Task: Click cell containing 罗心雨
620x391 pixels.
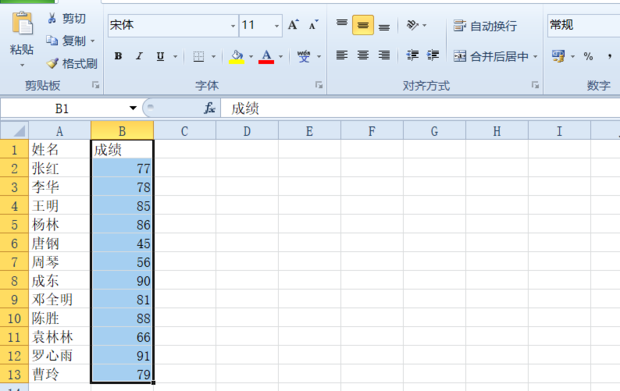Action: [x=60, y=355]
